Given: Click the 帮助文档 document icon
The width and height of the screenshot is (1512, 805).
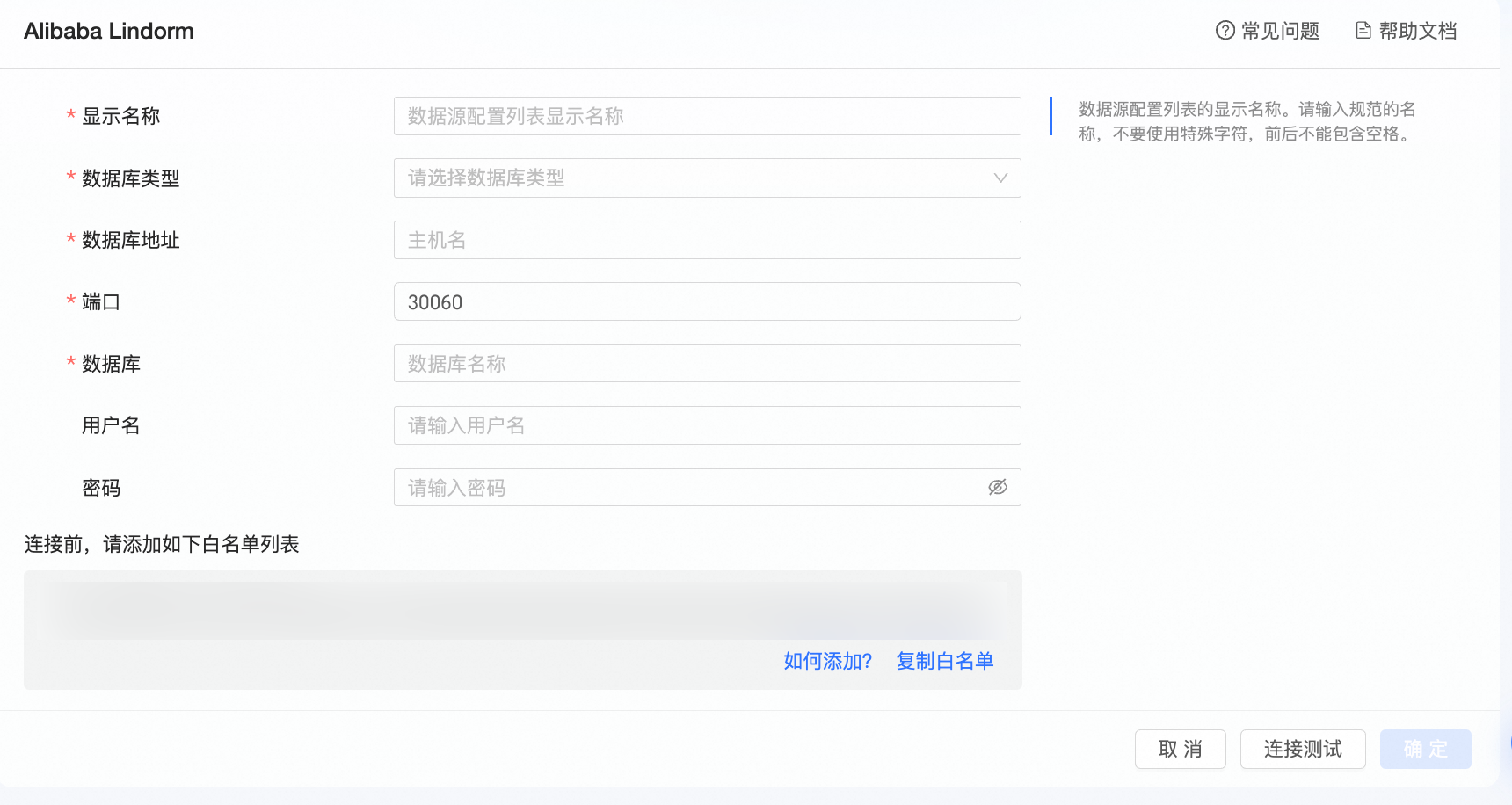Looking at the screenshot, I should (1363, 31).
